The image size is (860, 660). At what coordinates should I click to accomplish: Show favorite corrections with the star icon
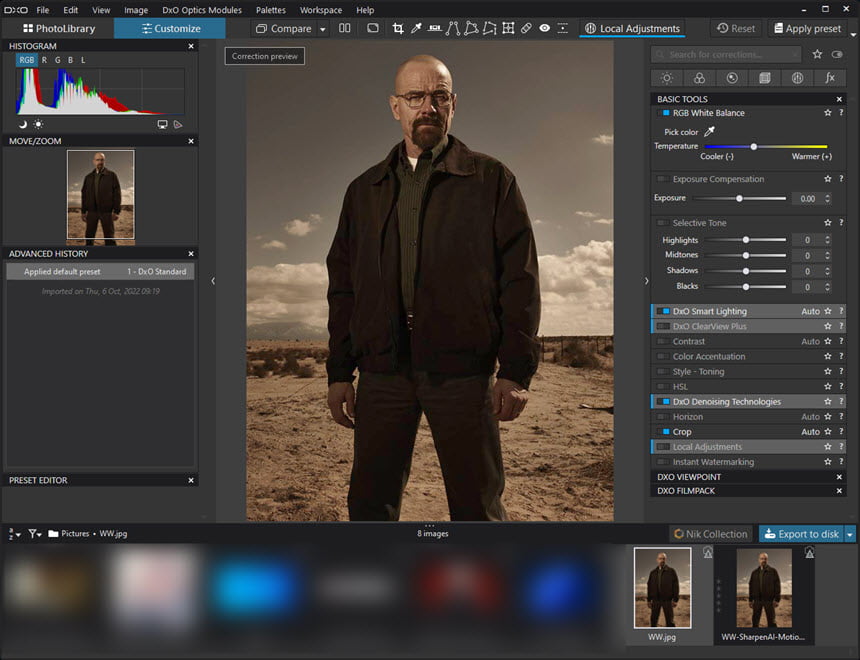coord(817,54)
